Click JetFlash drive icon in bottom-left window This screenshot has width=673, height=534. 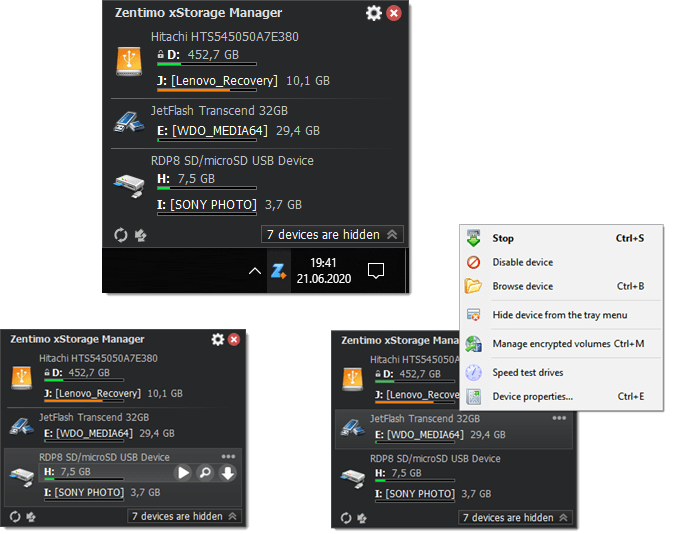pyautogui.click(x=21, y=426)
